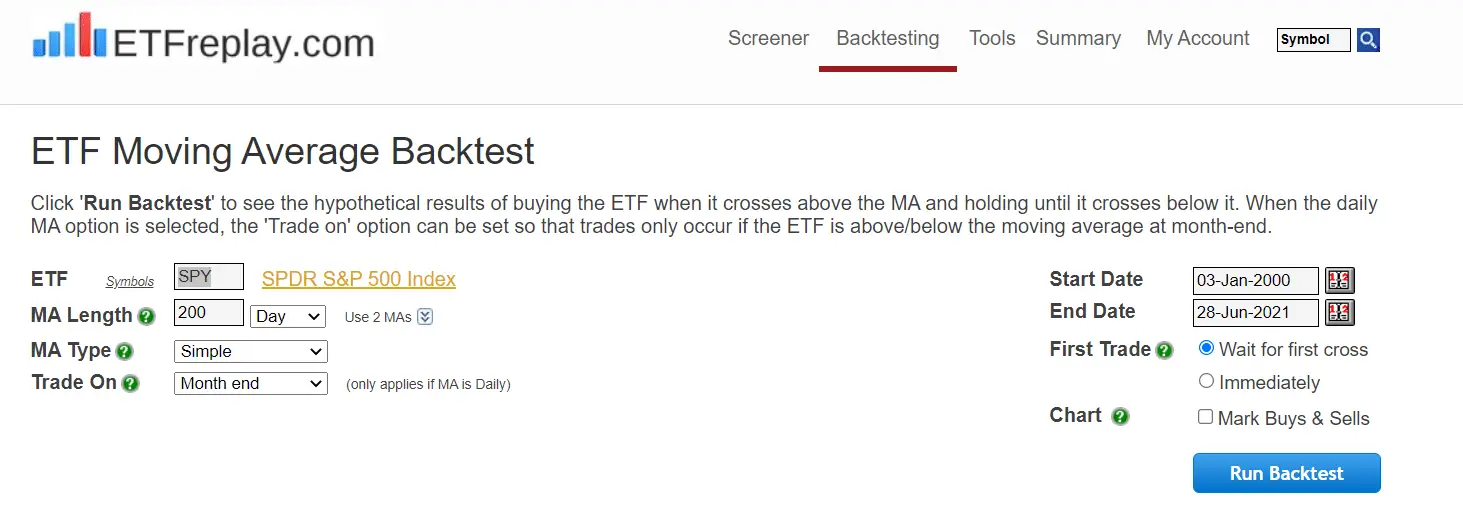This screenshot has height=527, width=1463.
Task: Click the Trade On help icon
Action: coord(130,383)
